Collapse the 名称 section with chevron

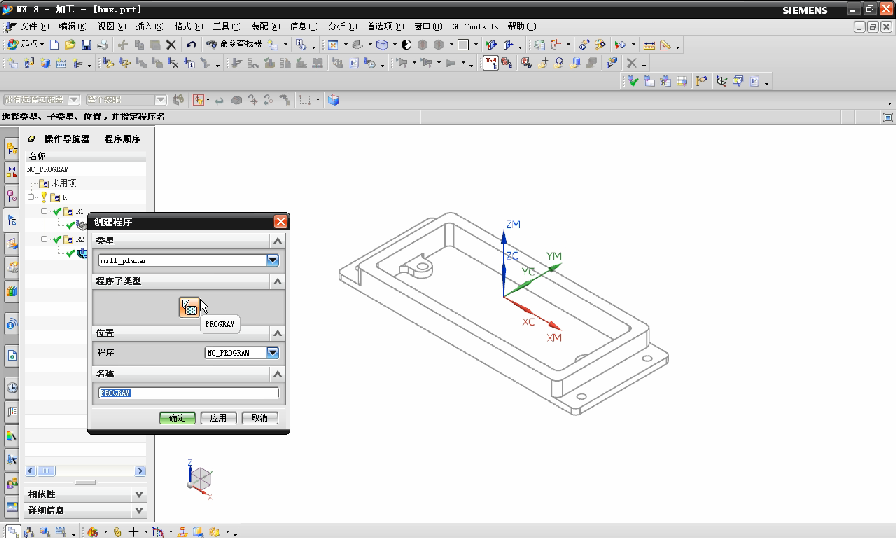point(278,373)
